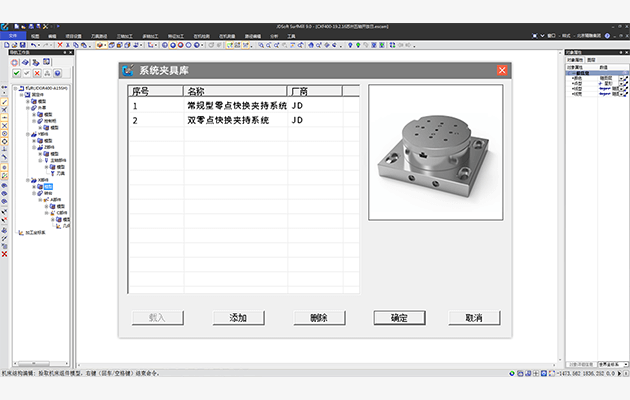The image size is (630, 400).
Task: Open the 工具 menu
Action: pos(291,36)
